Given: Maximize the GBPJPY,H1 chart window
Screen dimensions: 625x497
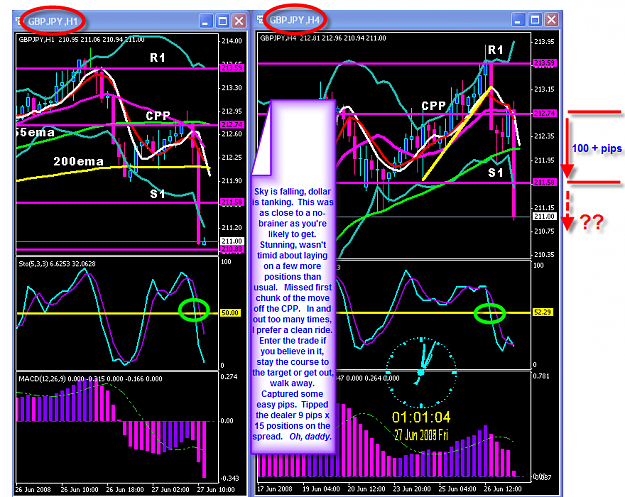Looking at the screenshot, I should point(223,21).
